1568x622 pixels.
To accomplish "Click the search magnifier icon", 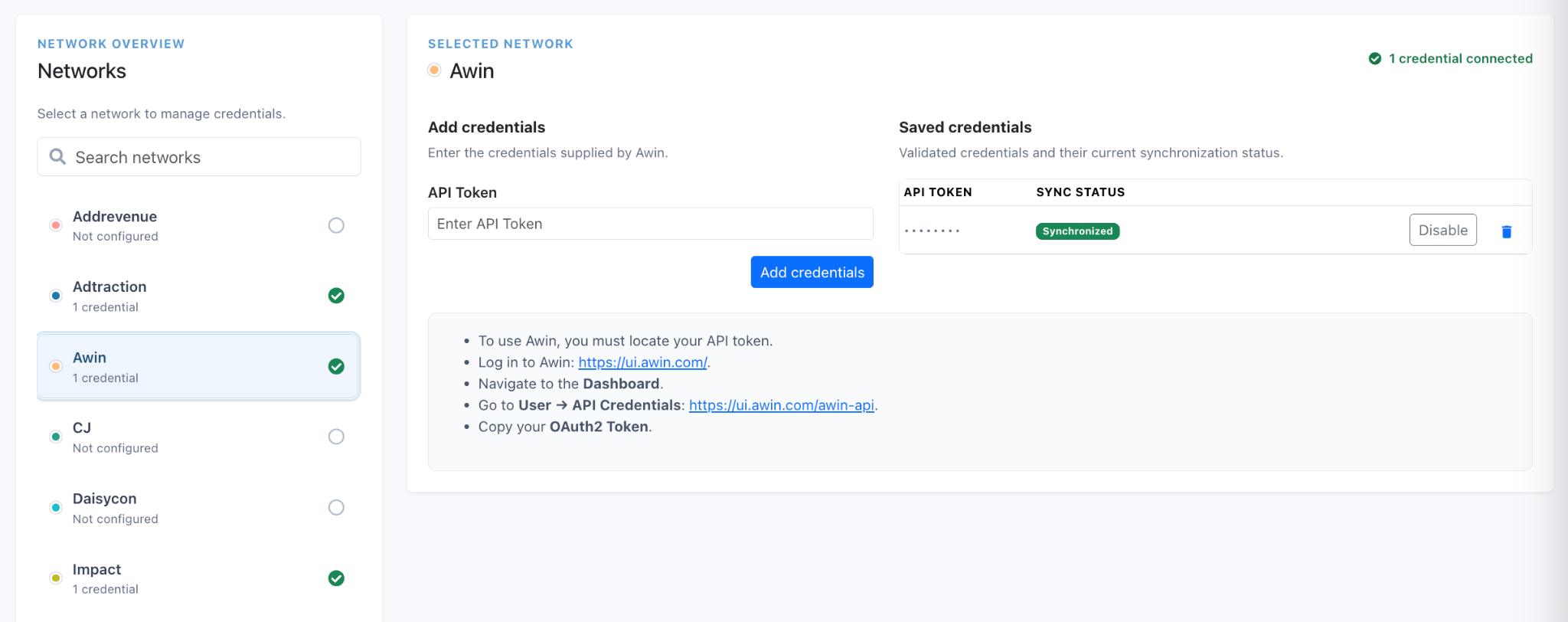I will (57, 156).
